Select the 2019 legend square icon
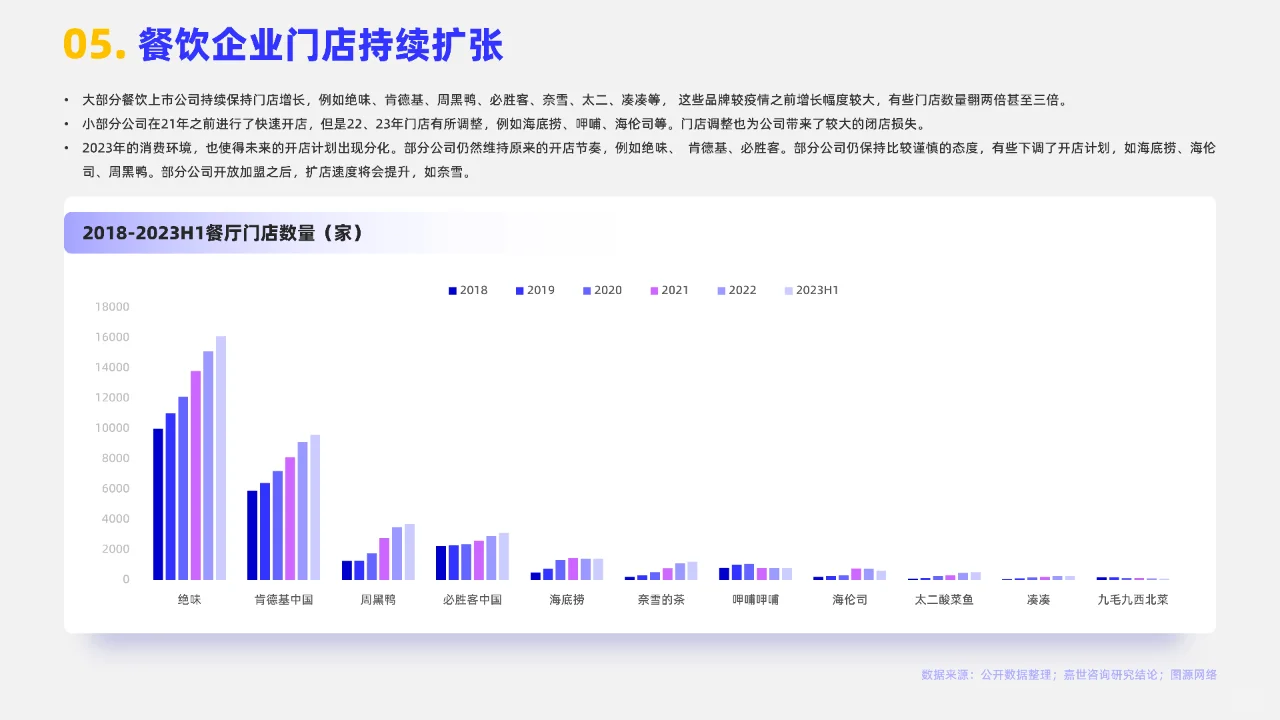The image size is (1280, 720). click(x=518, y=290)
